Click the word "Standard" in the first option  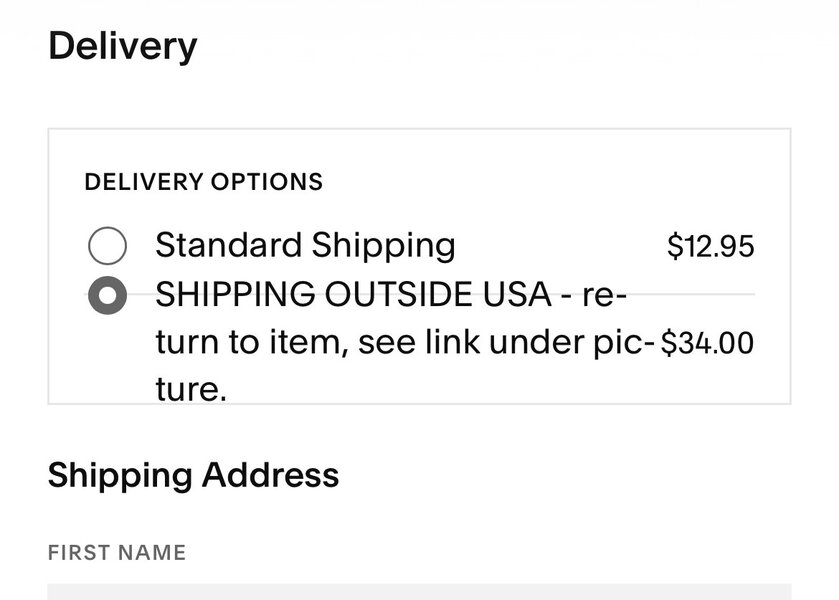[x=228, y=245]
